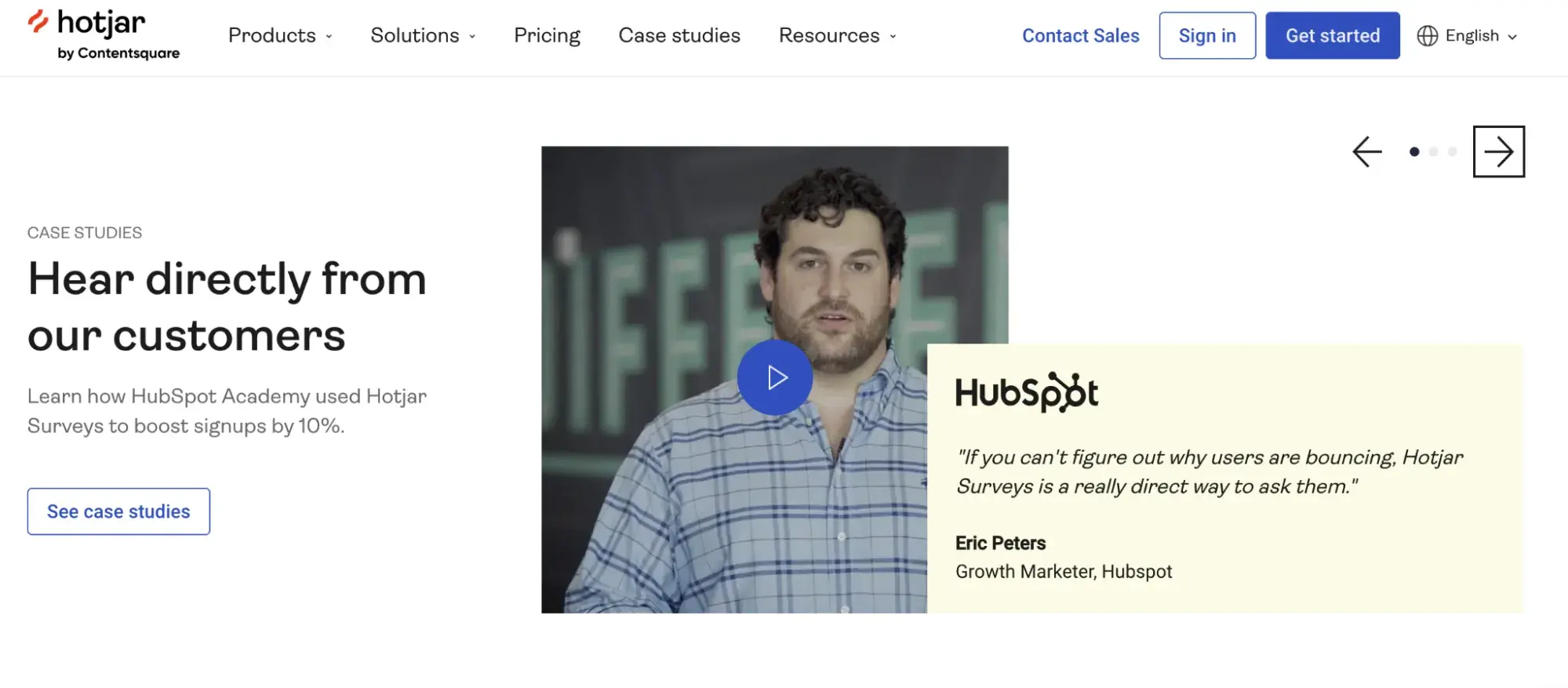Click the CASE STUDIES label above the heading
This screenshot has width=1568, height=688.
[85, 232]
